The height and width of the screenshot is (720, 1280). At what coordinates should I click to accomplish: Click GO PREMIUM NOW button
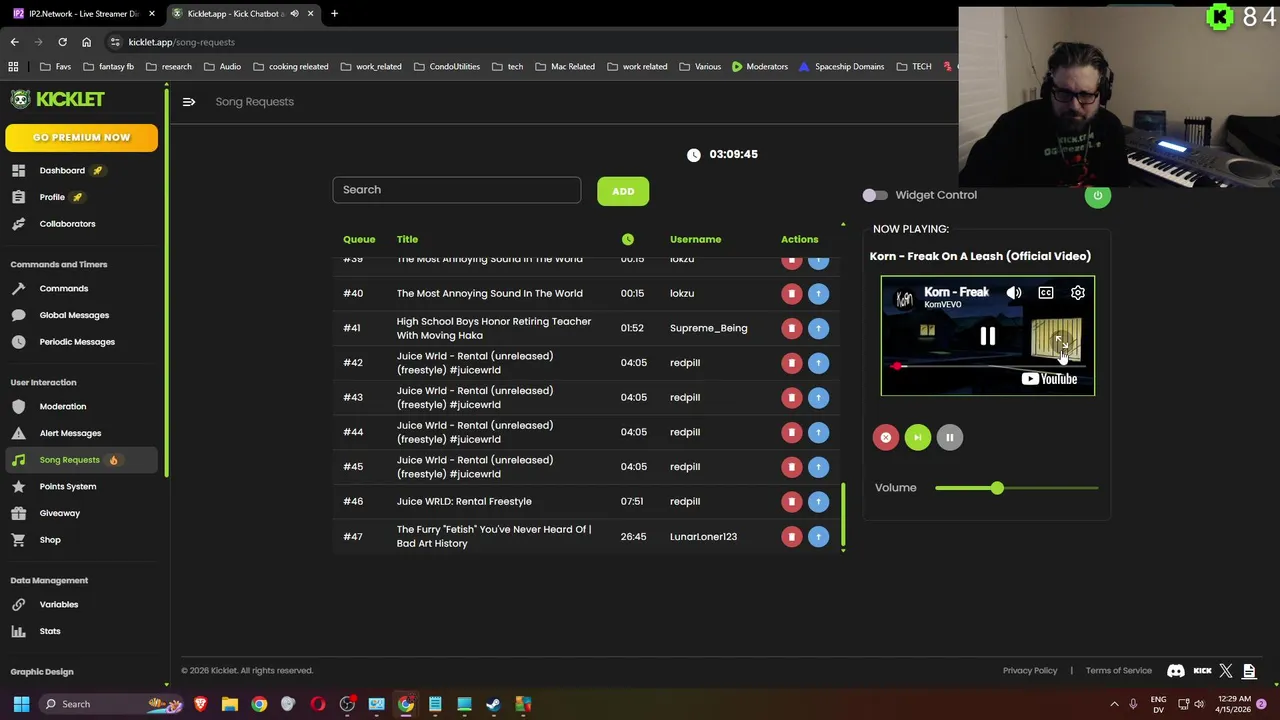pos(81,137)
